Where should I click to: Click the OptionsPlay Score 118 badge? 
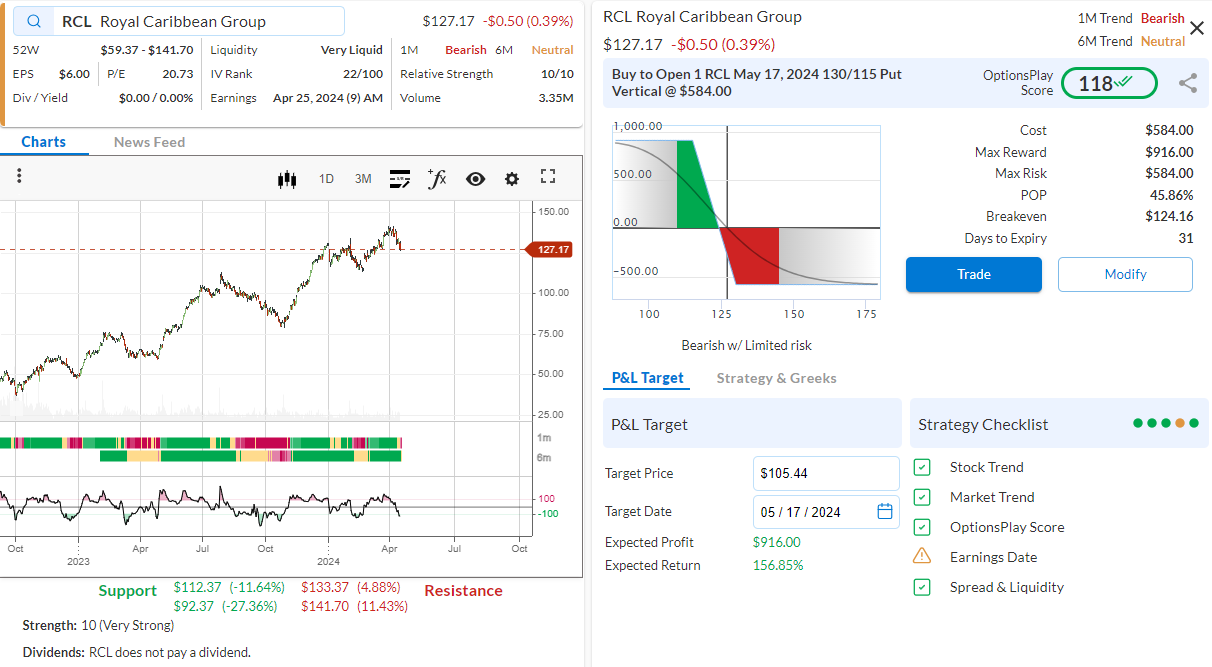(1108, 83)
